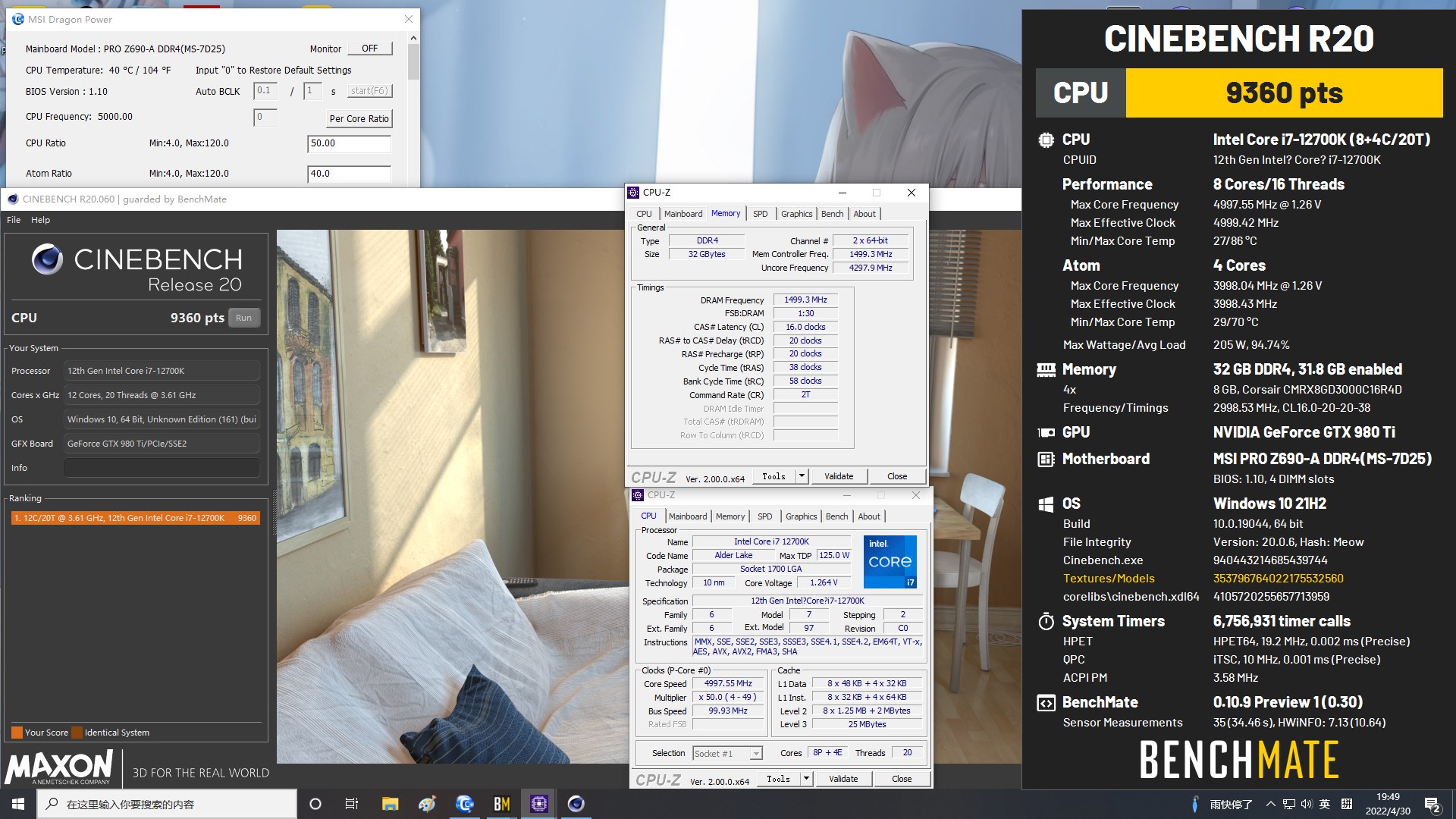Switch to Cinebench taskbar icon
The image size is (1456, 819).
tap(576, 804)
